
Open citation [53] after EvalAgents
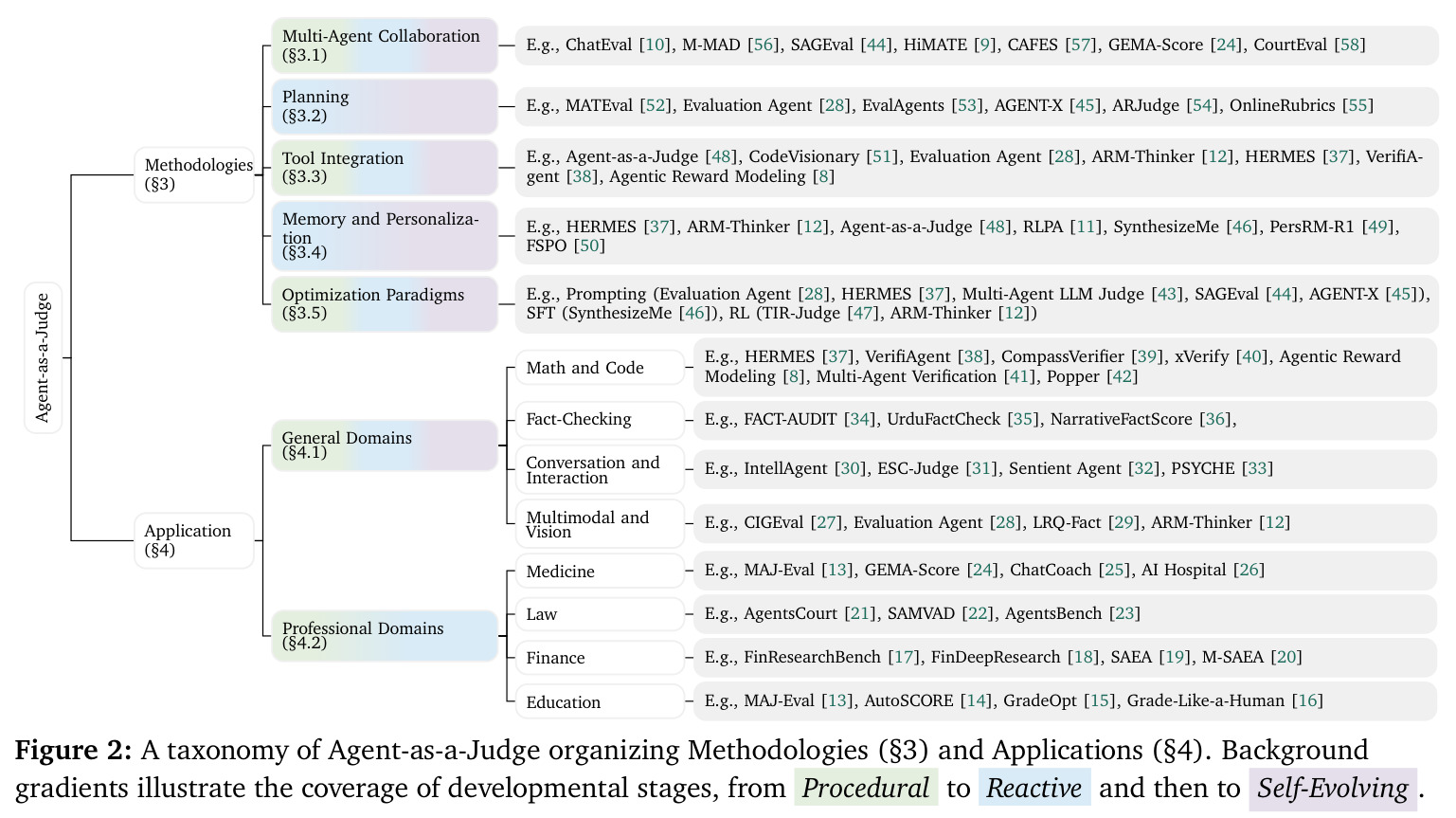pos(967,105)
